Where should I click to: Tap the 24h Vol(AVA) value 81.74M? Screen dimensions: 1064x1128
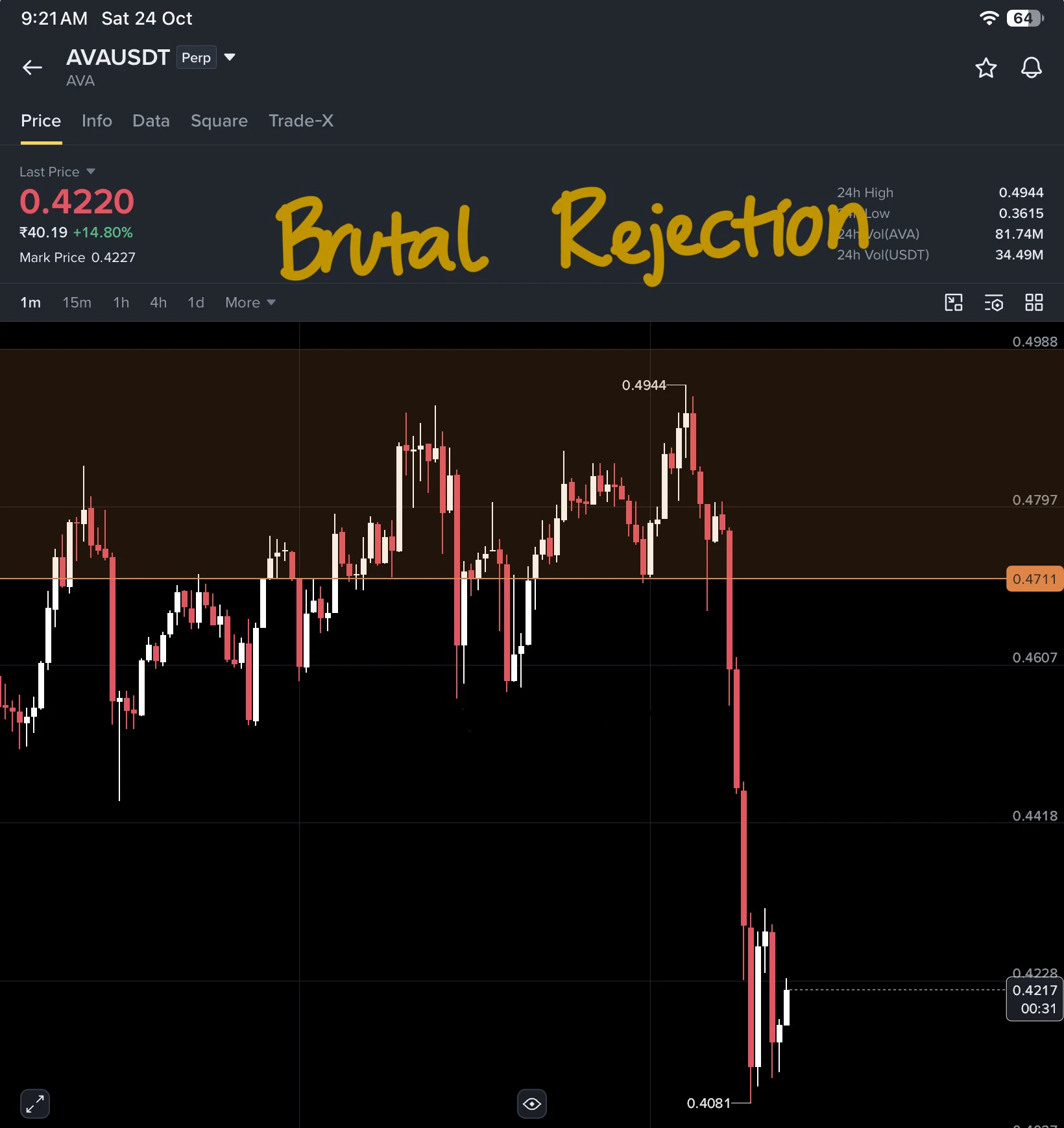click(x=1019, y=234)
